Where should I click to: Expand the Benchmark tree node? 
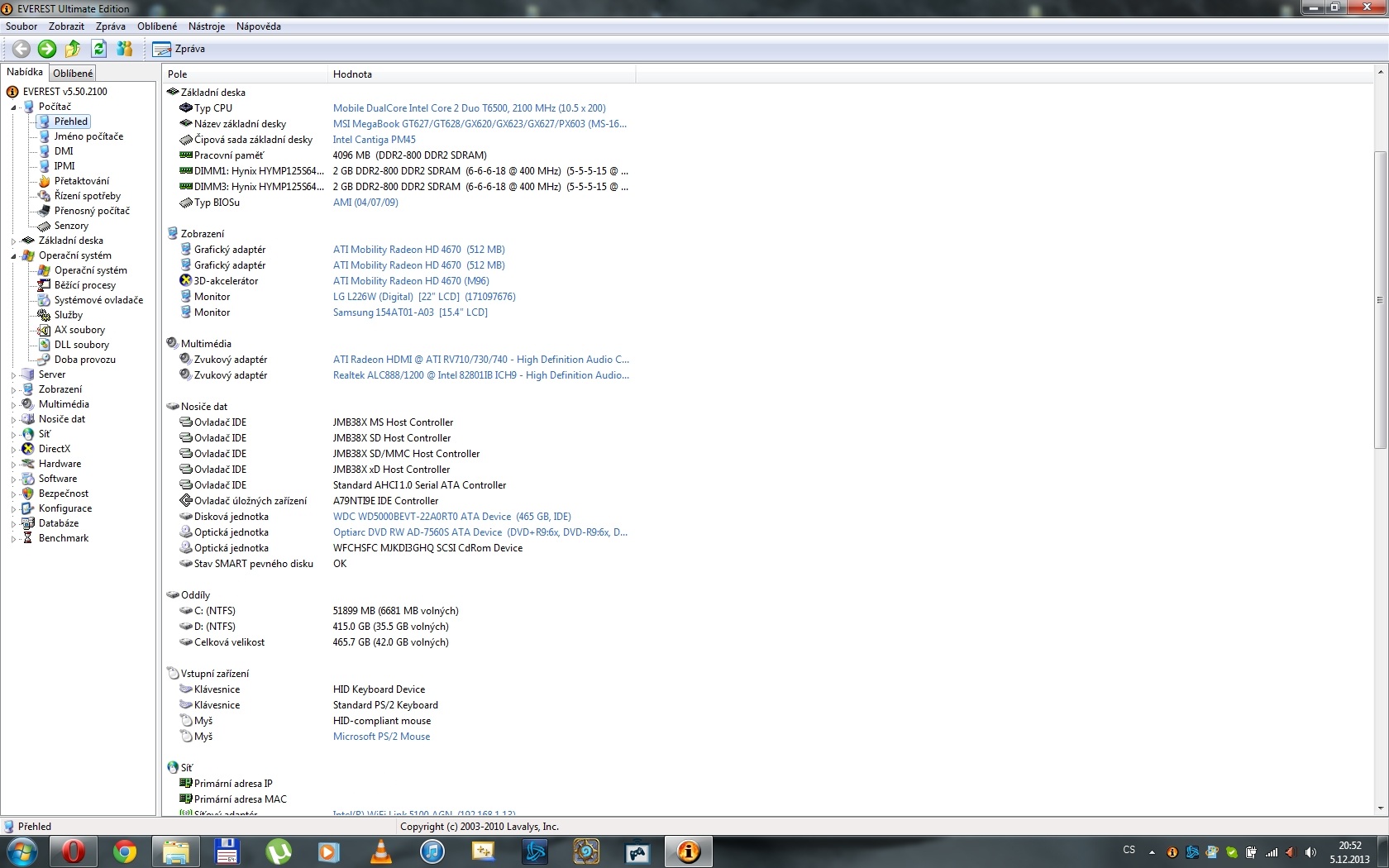(13, 539)
